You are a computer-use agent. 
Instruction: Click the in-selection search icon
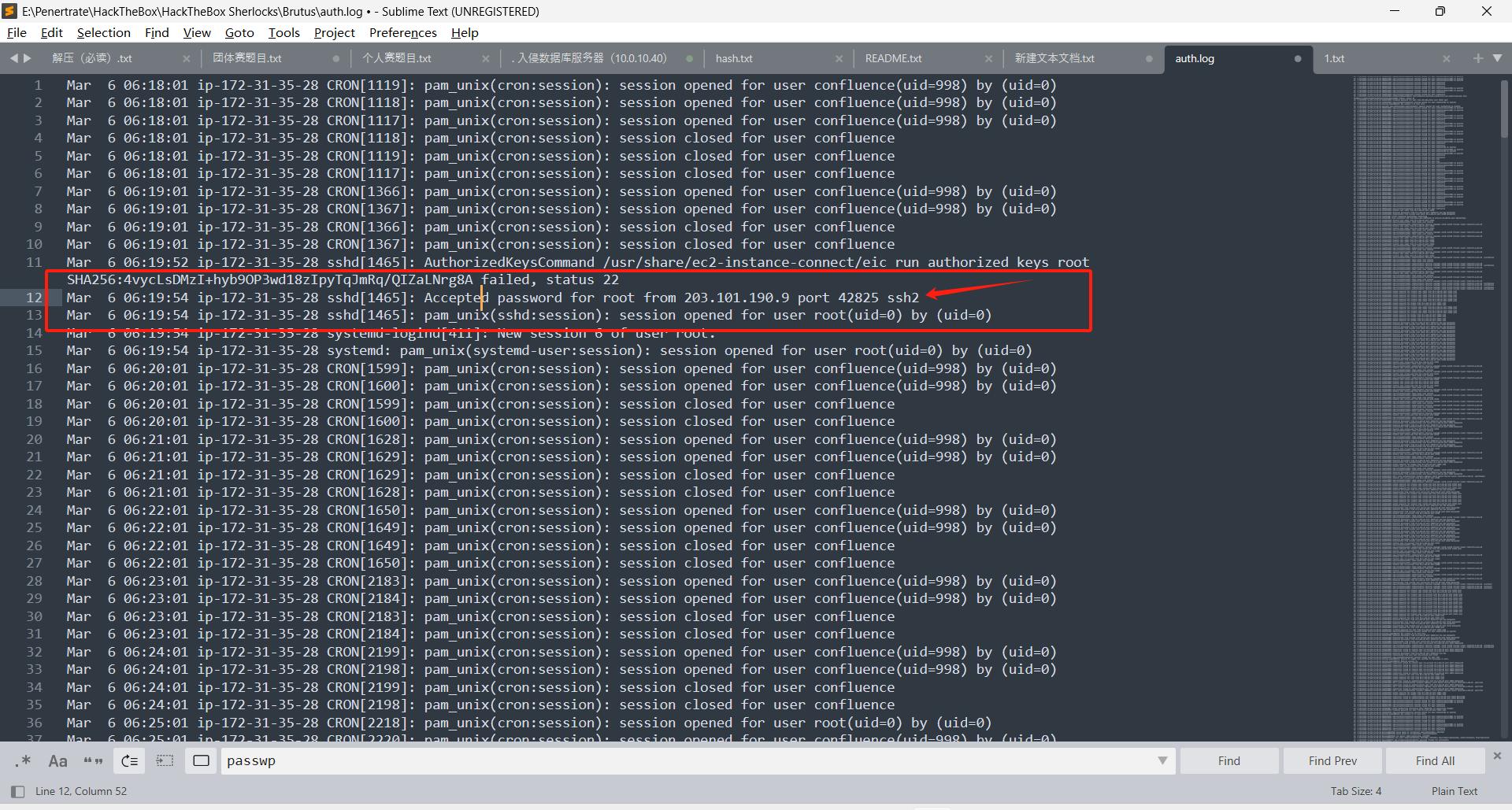click(165, 760)
